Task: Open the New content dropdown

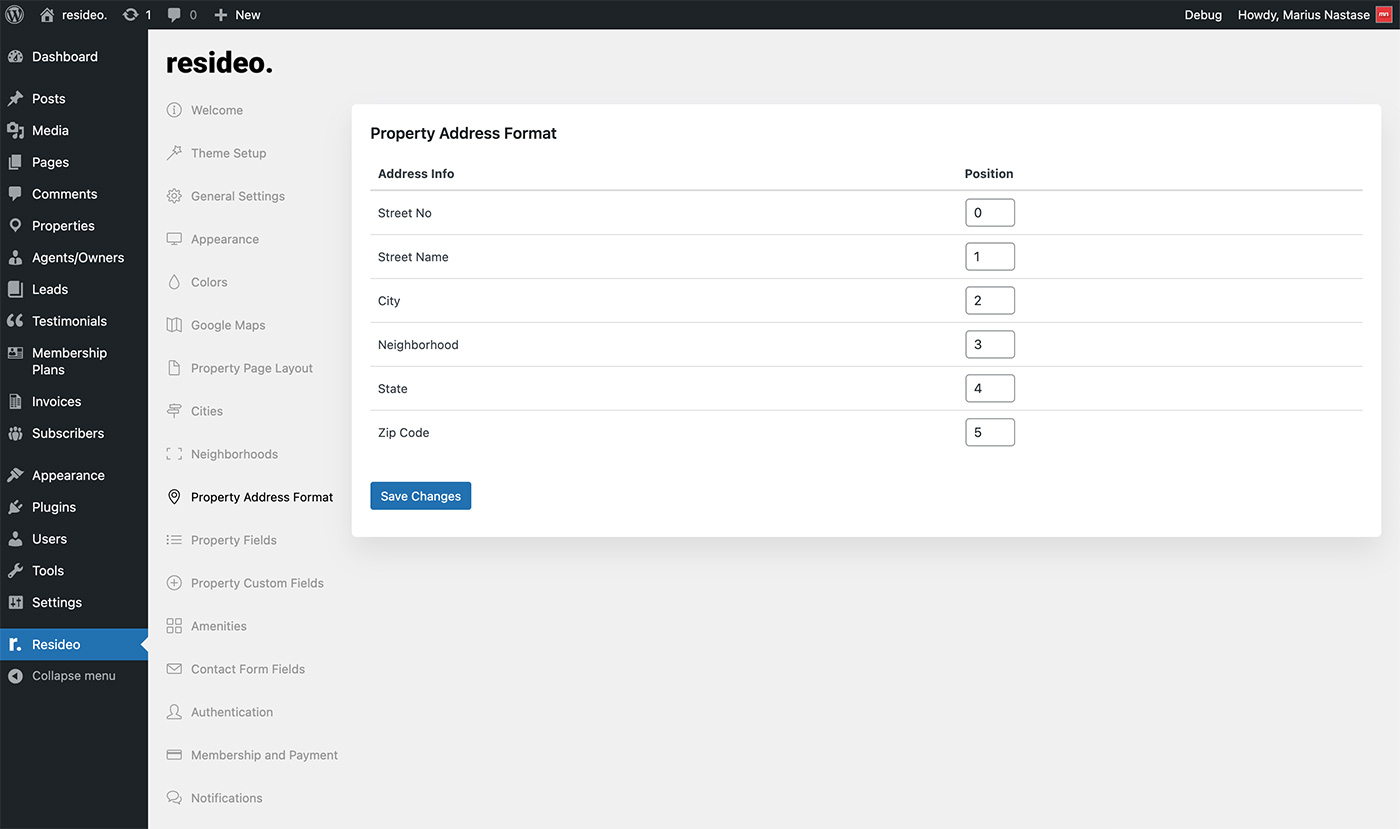Action: coord(237,15)
